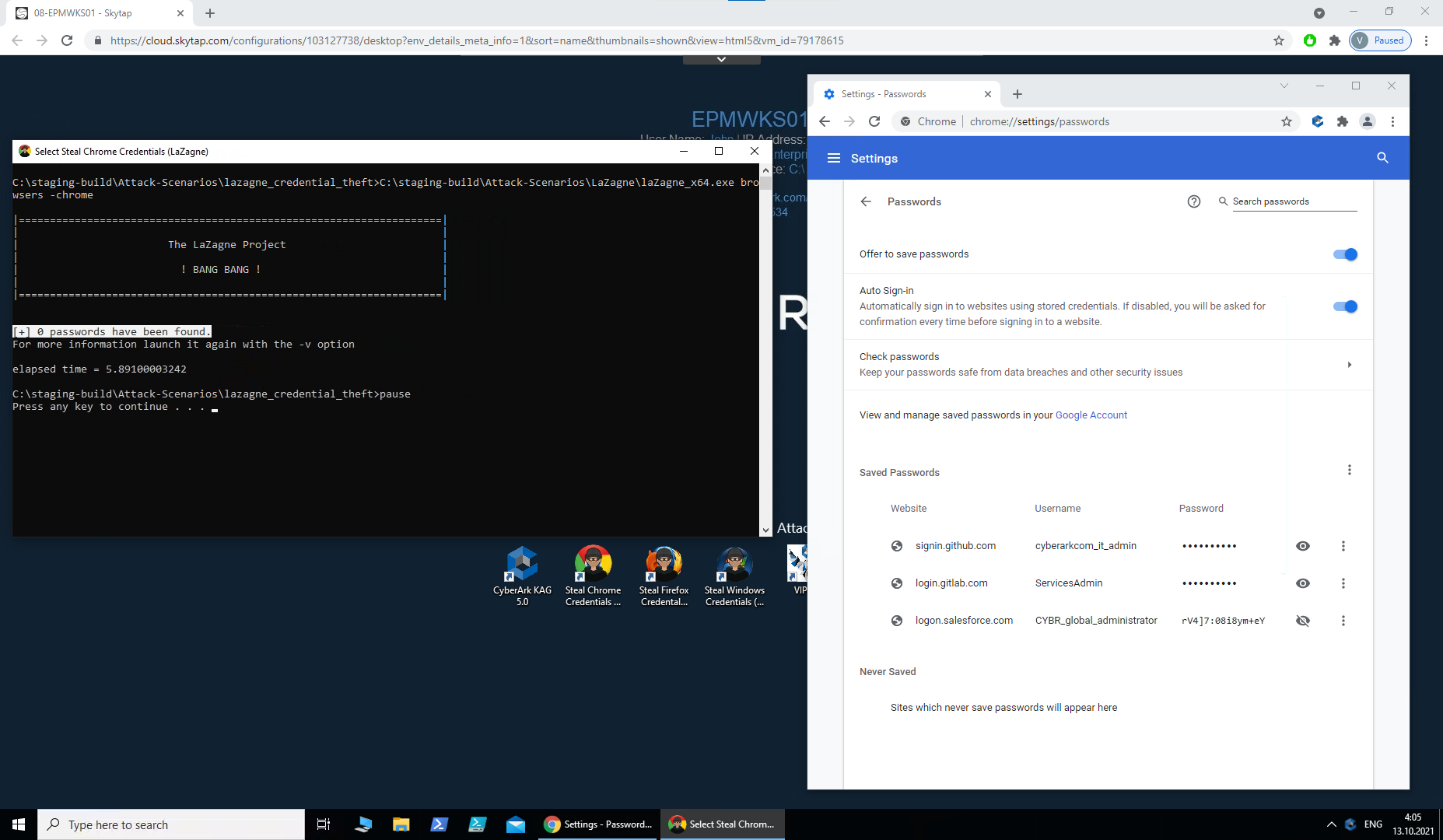Click the Paused profile button
Screen dimensions: 1443x840
(1380, 40)
